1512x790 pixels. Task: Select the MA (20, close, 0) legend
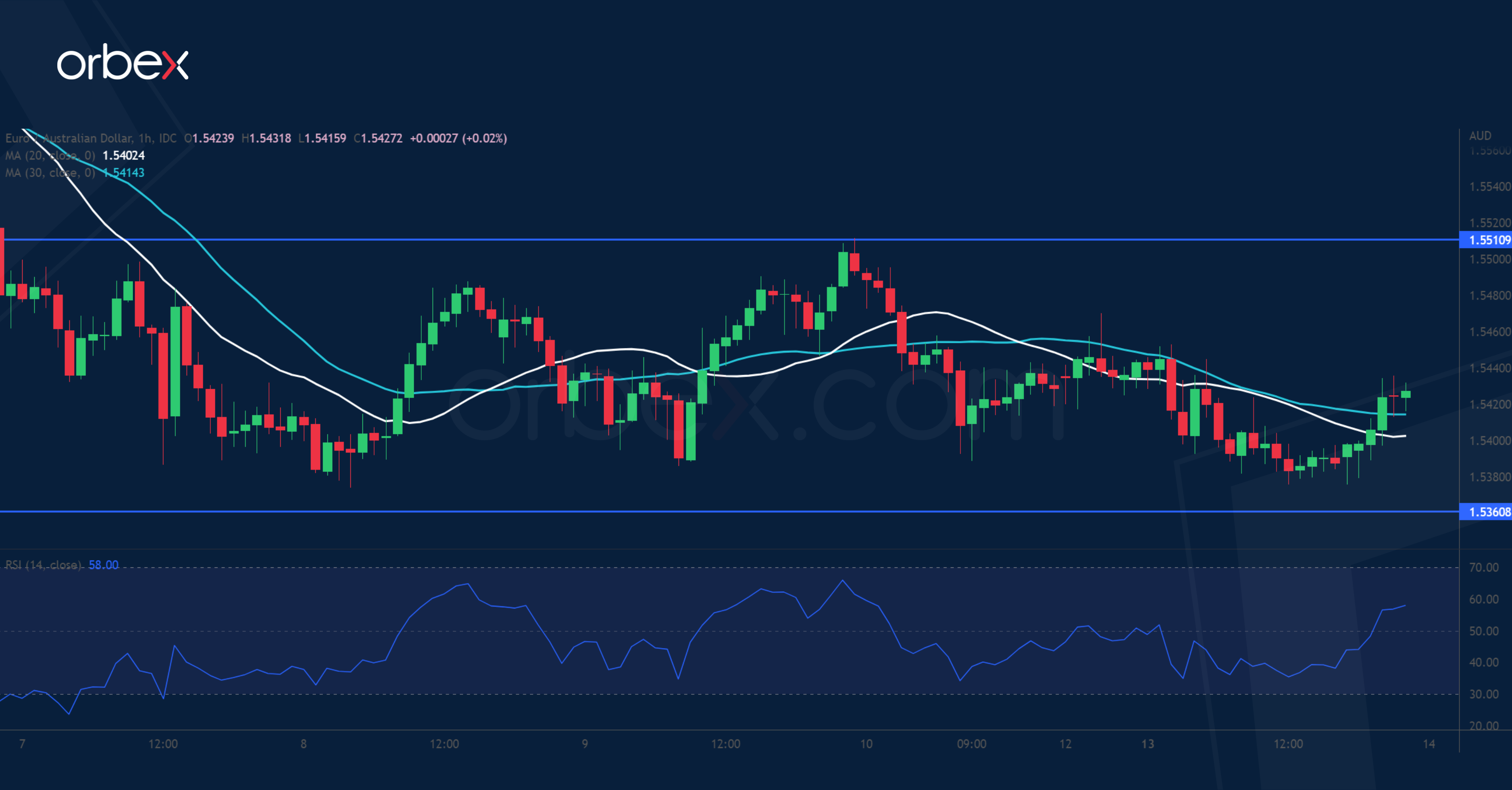(50, 156)
